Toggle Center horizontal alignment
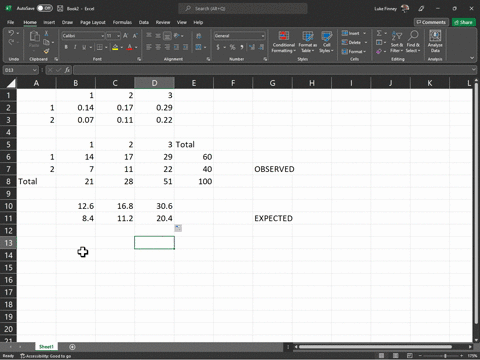 (158, 47)
